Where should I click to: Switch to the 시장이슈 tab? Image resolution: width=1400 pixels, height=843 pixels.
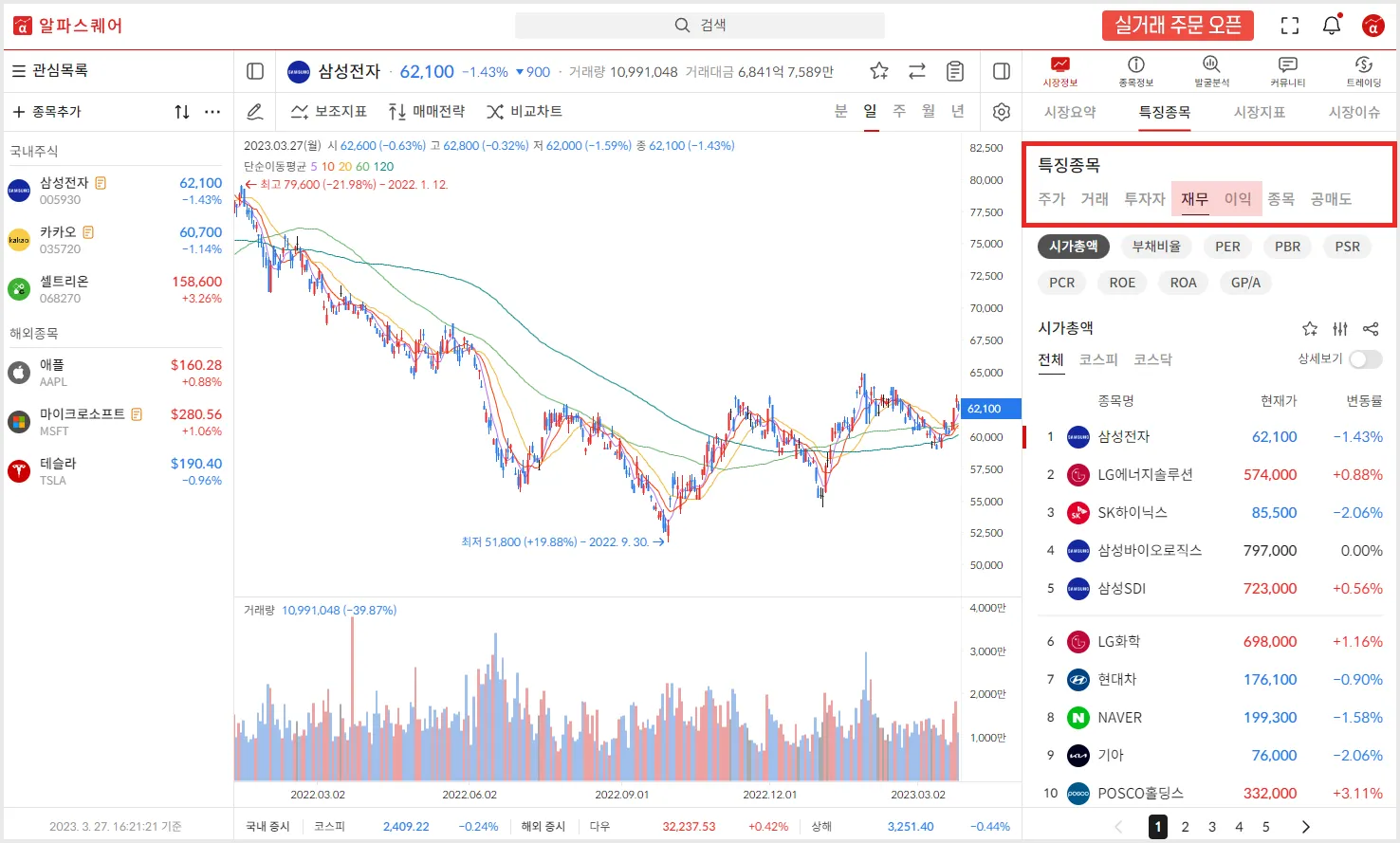coord(1354,112)
